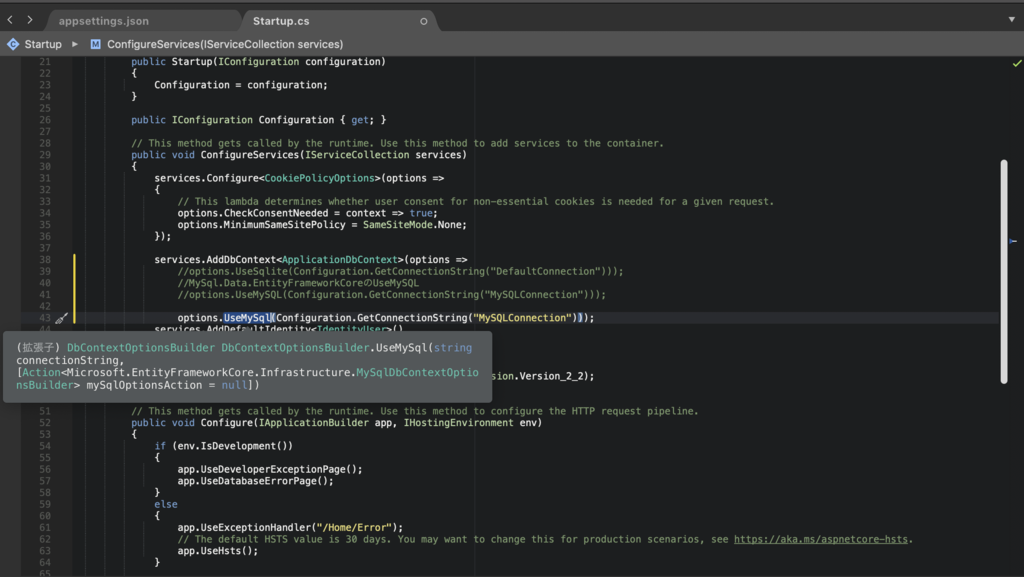Click Startup constructor name on line 21
The image size is (1024, 577).
coord(192,61)
